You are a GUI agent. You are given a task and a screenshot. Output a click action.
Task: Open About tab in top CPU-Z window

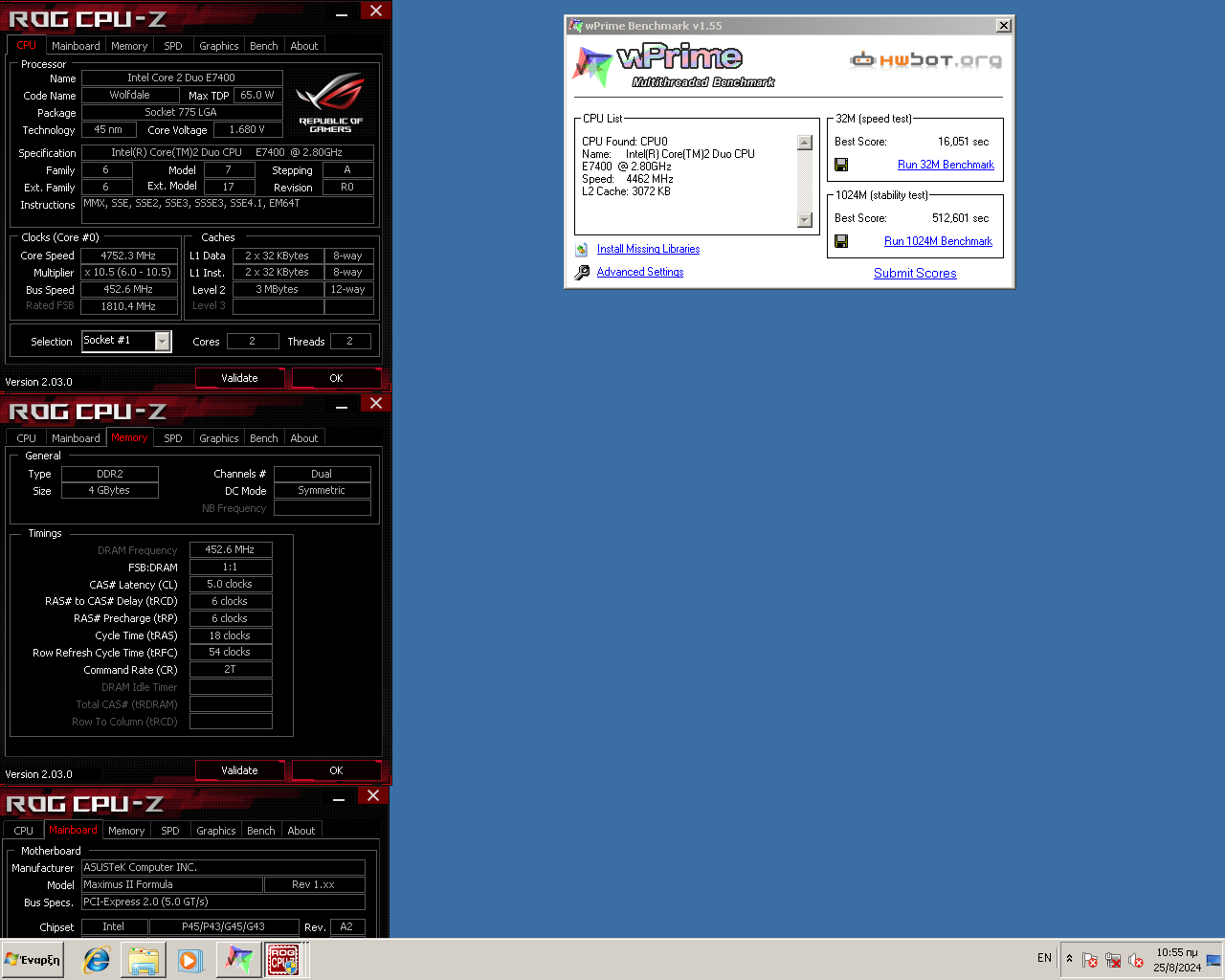(x=304, y=46)
